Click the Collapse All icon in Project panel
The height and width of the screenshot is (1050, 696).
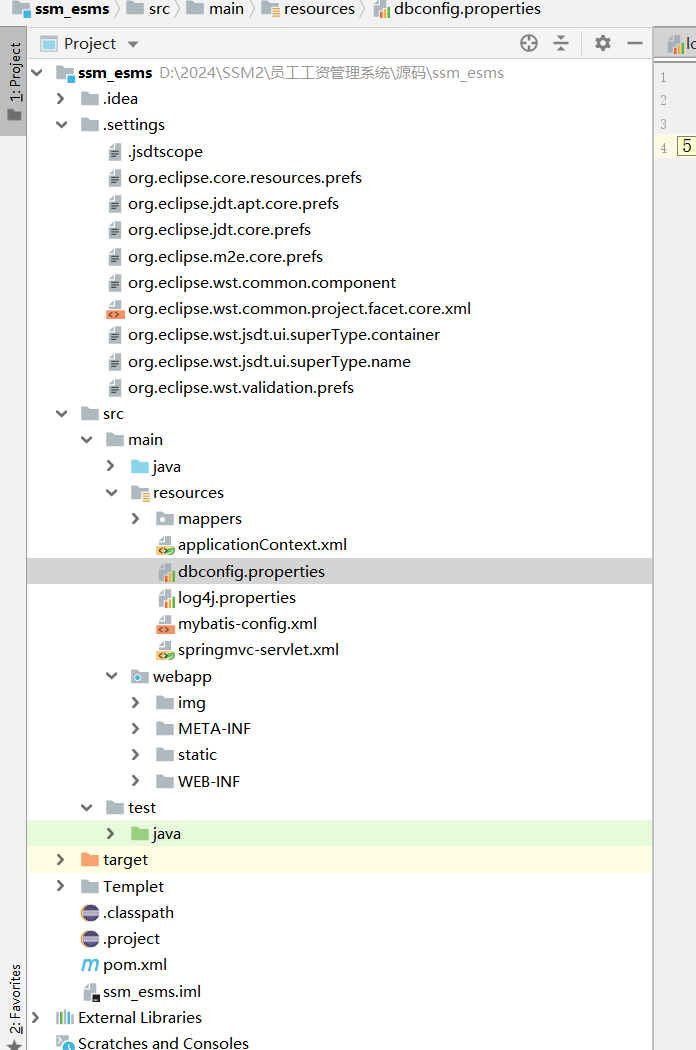[561, 43]
